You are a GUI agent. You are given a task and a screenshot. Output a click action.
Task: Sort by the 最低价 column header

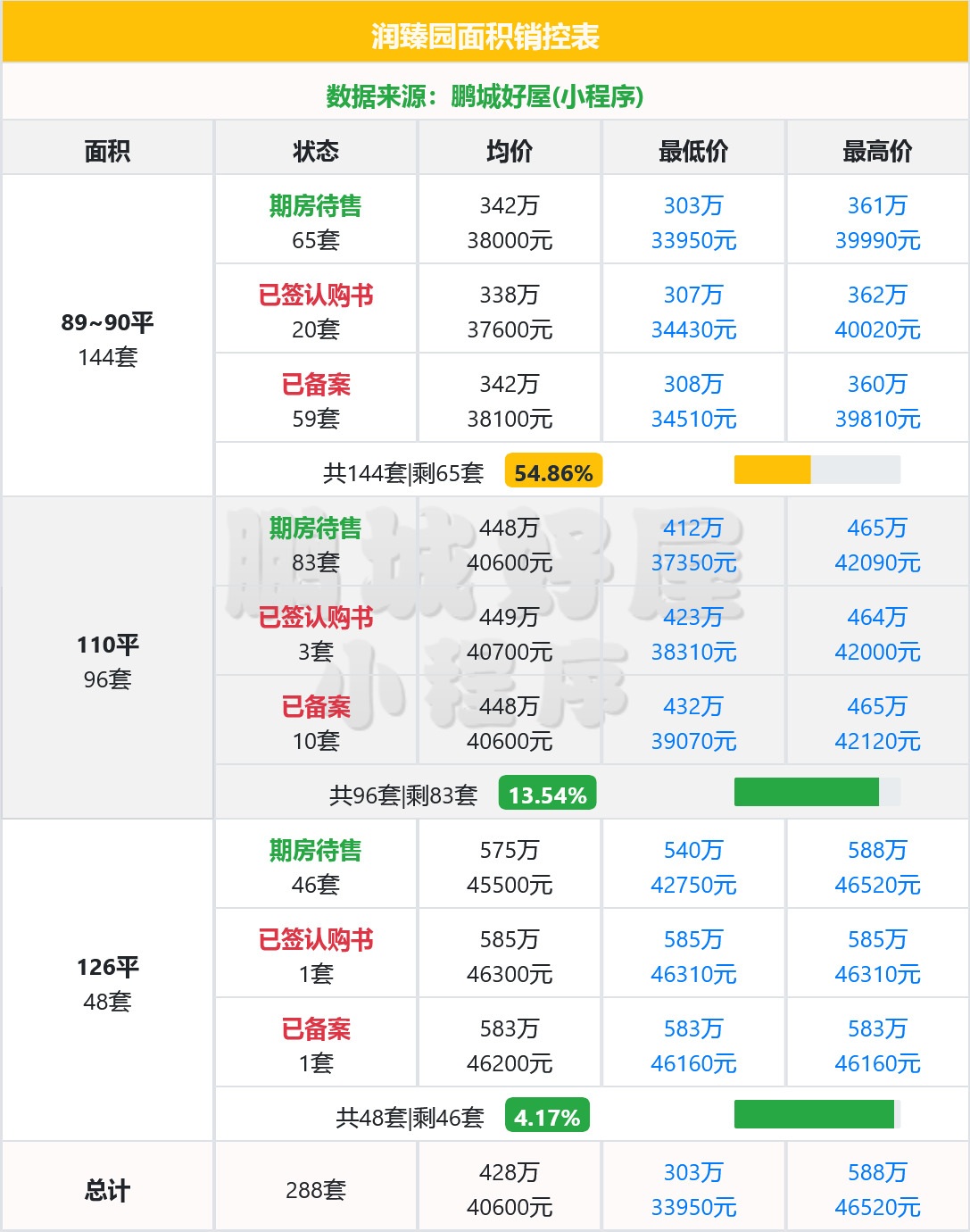click(693, 151)
